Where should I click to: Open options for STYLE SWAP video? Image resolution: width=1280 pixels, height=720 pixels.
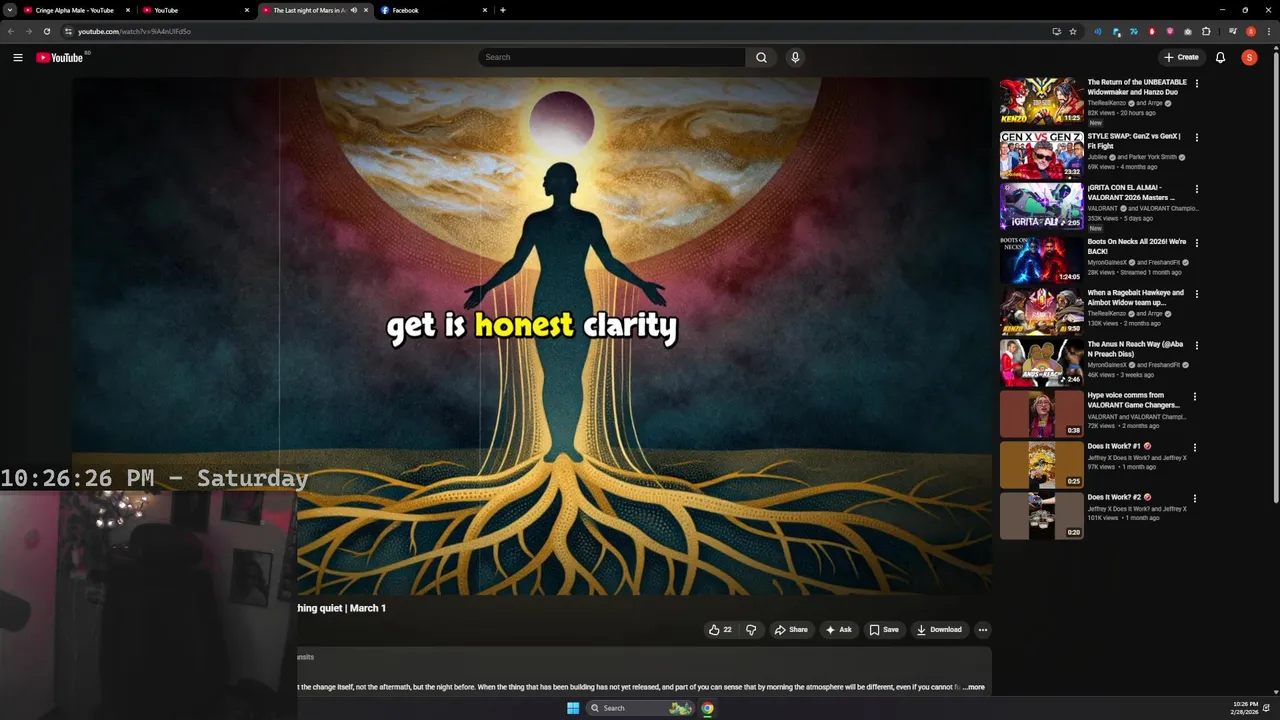1196,138
